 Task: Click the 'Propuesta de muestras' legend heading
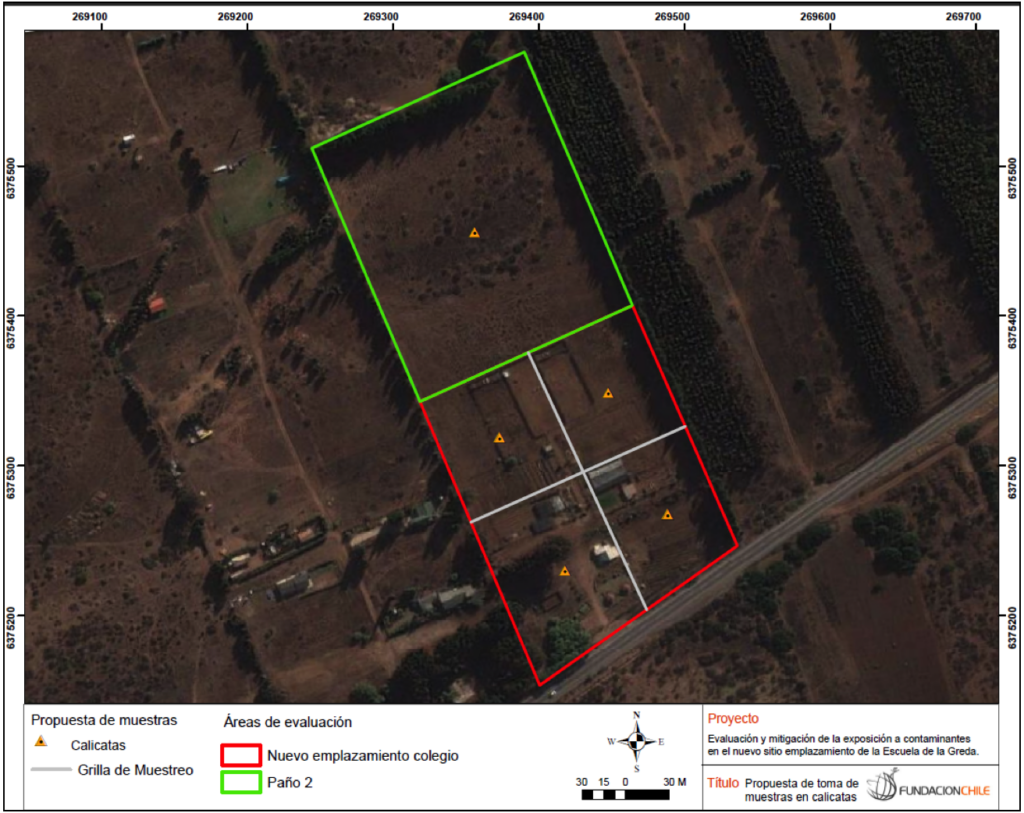(x=104, y=720)
